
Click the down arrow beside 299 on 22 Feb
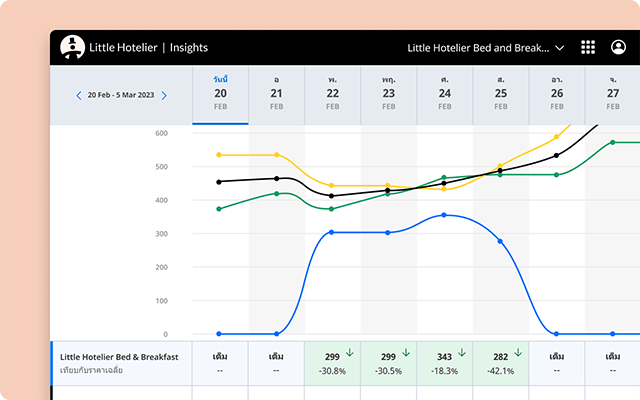point(349,352)
